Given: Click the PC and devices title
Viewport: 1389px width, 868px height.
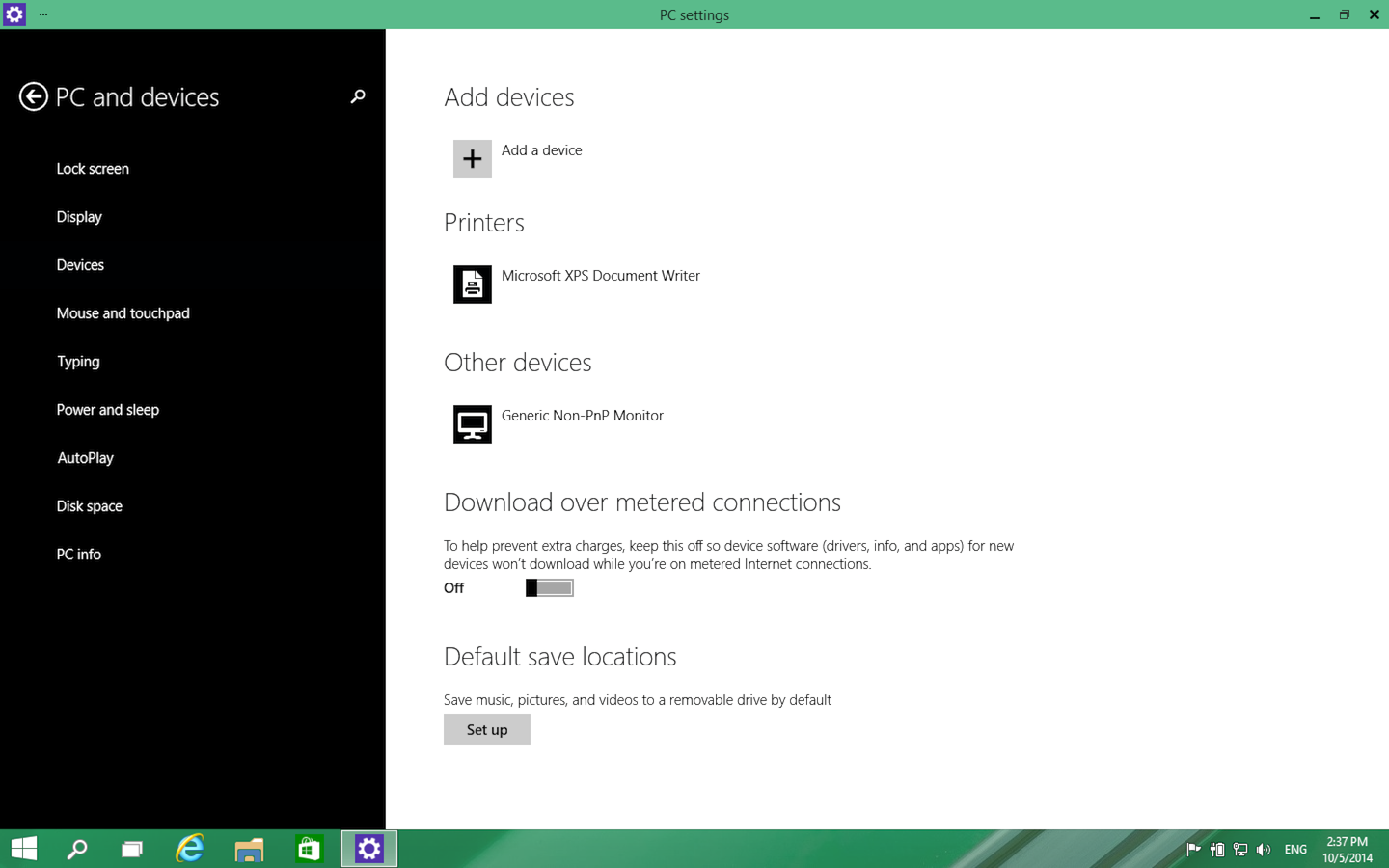Looking at the screenshot, I should point(138,97).
